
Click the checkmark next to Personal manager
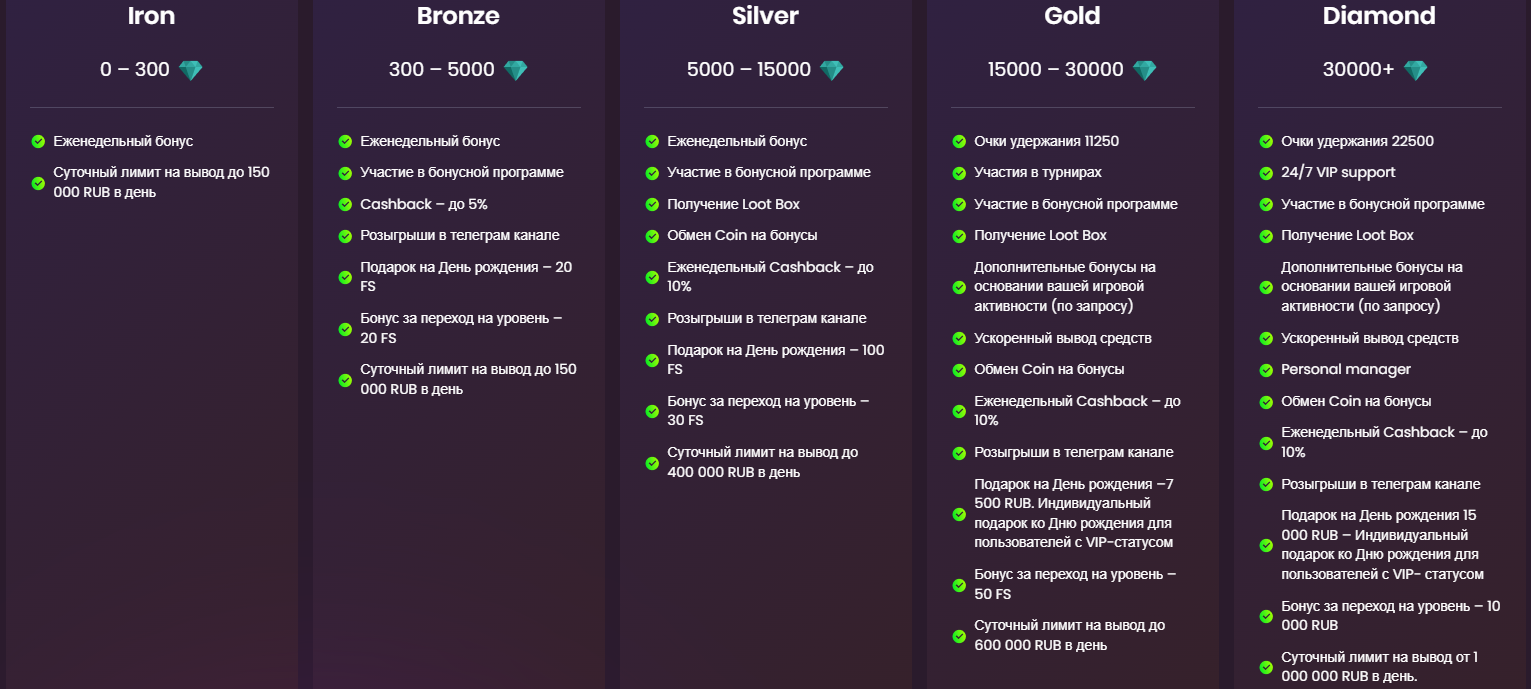(x=1266, y=370)
